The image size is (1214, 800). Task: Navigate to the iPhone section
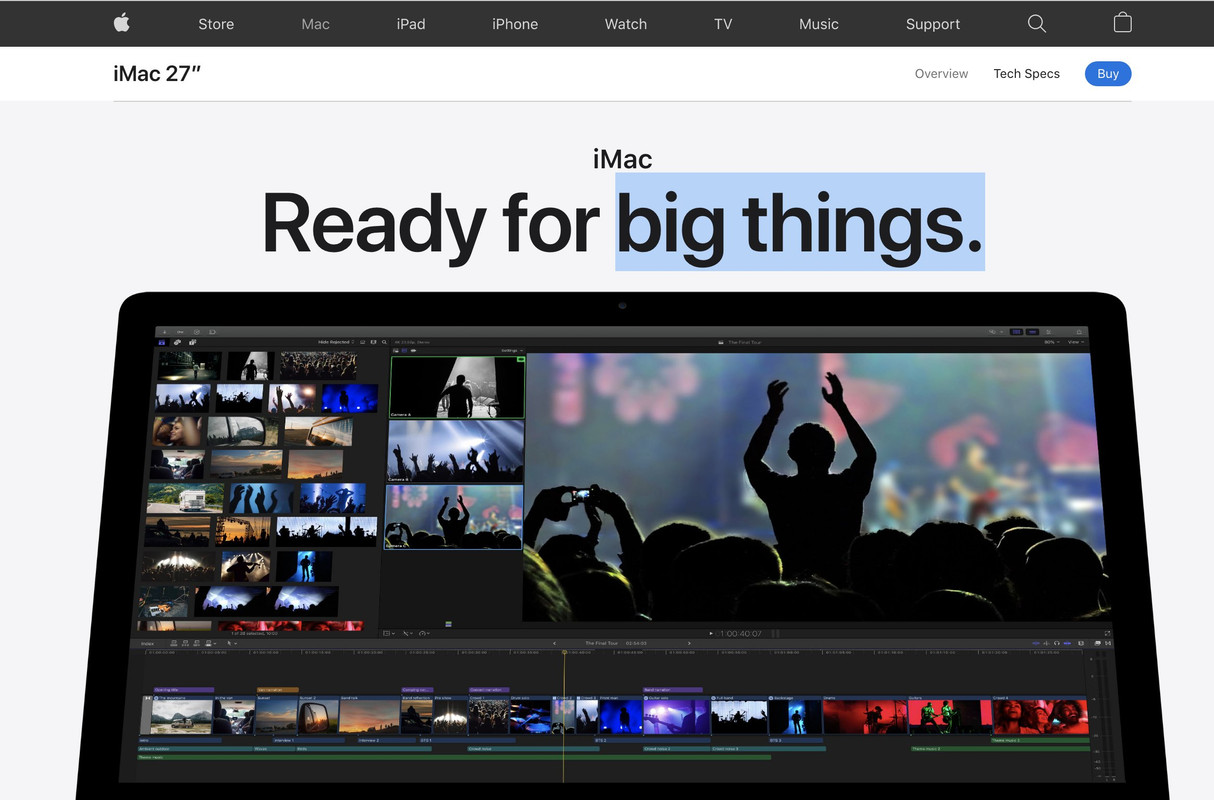point(515,24)
